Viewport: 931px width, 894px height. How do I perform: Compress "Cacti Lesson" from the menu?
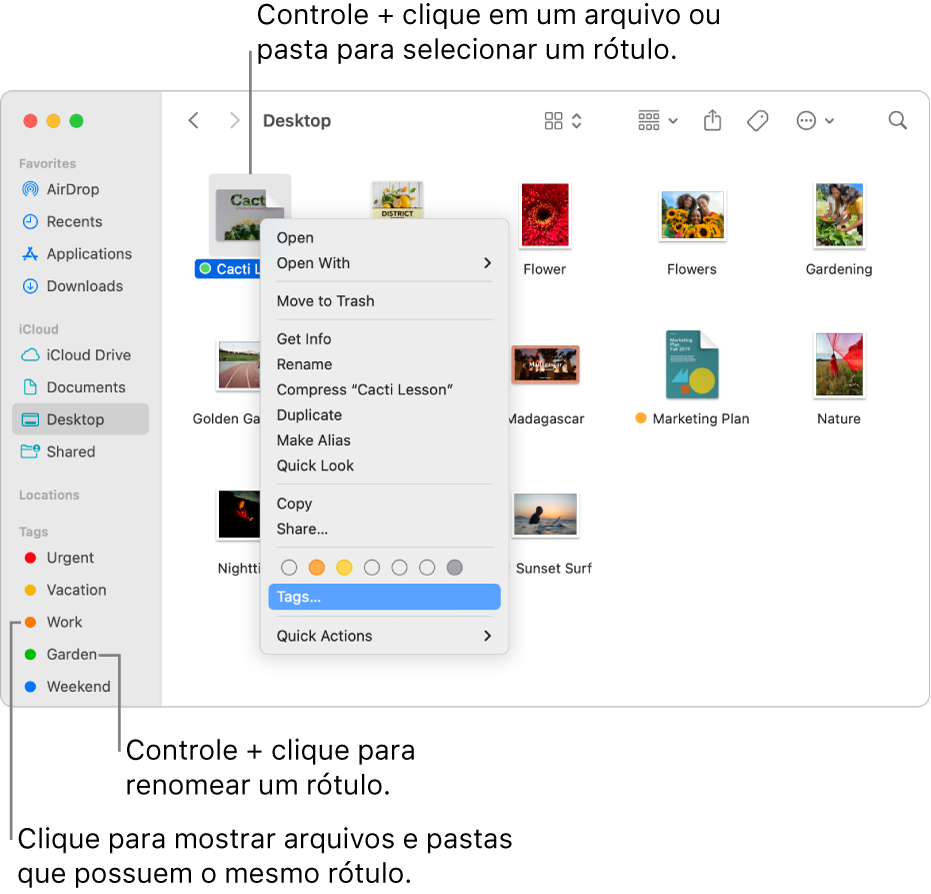(x=384, y=389)
